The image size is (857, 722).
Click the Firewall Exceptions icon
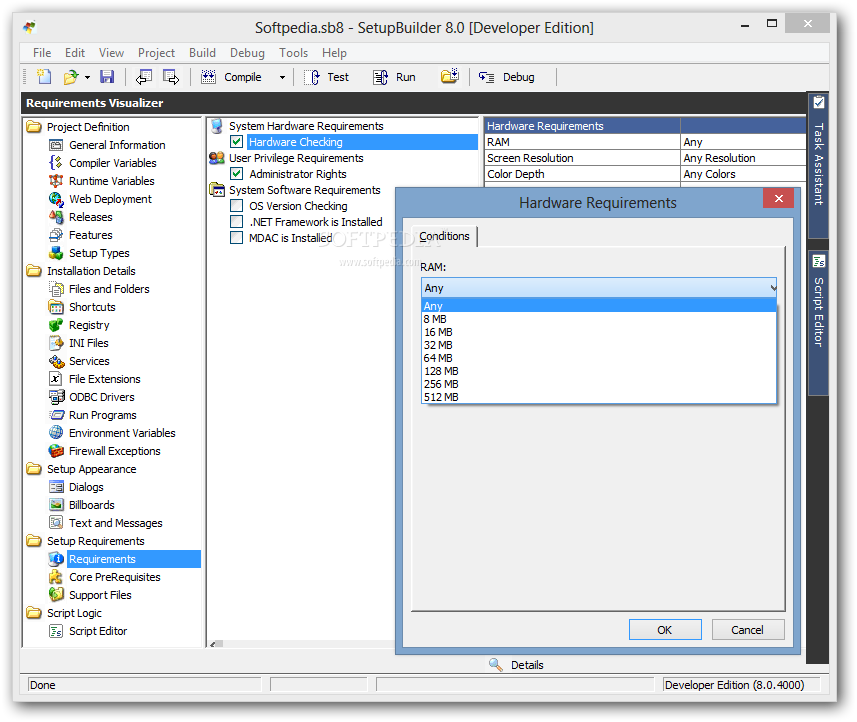pos(56,451)
